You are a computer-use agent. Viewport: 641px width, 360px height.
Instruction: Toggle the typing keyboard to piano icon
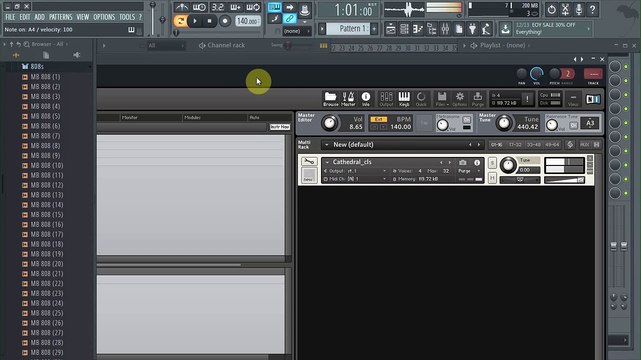tap(274, 7)
